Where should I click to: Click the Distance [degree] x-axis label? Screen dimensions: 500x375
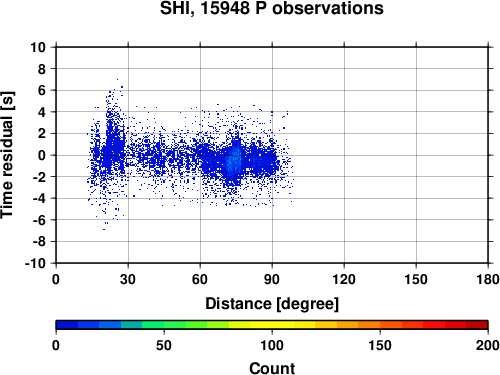coord(272,304)
